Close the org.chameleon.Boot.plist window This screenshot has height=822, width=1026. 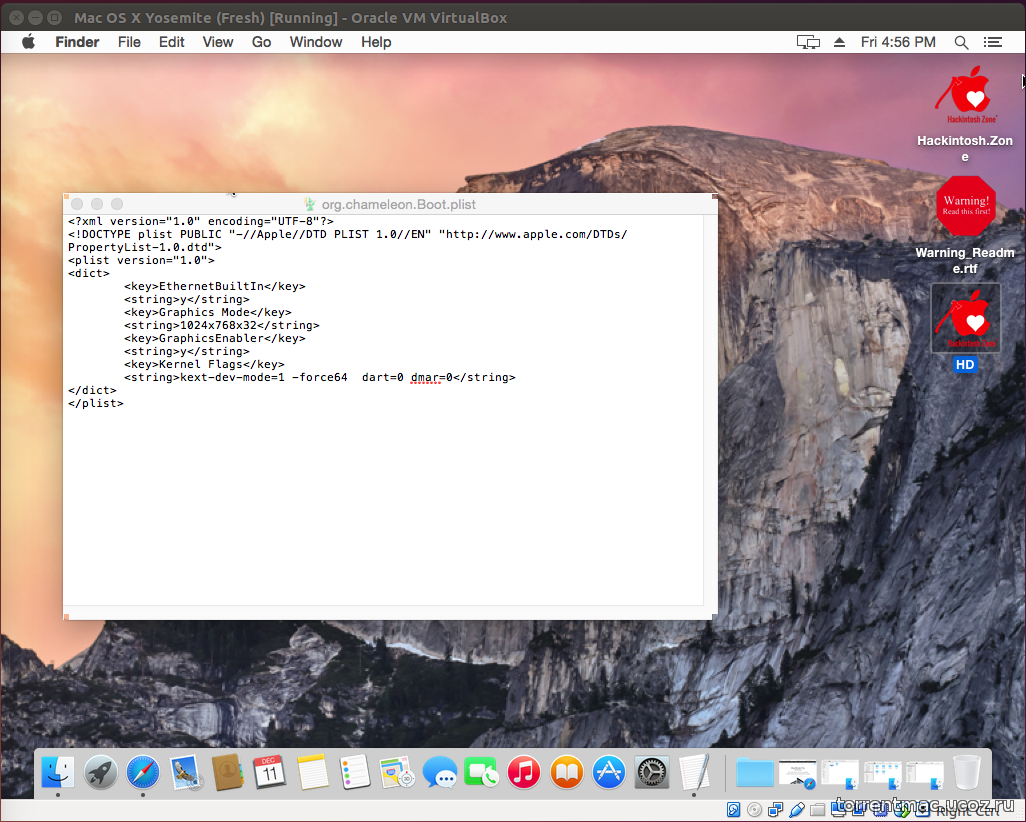click(x=77, y=204)
